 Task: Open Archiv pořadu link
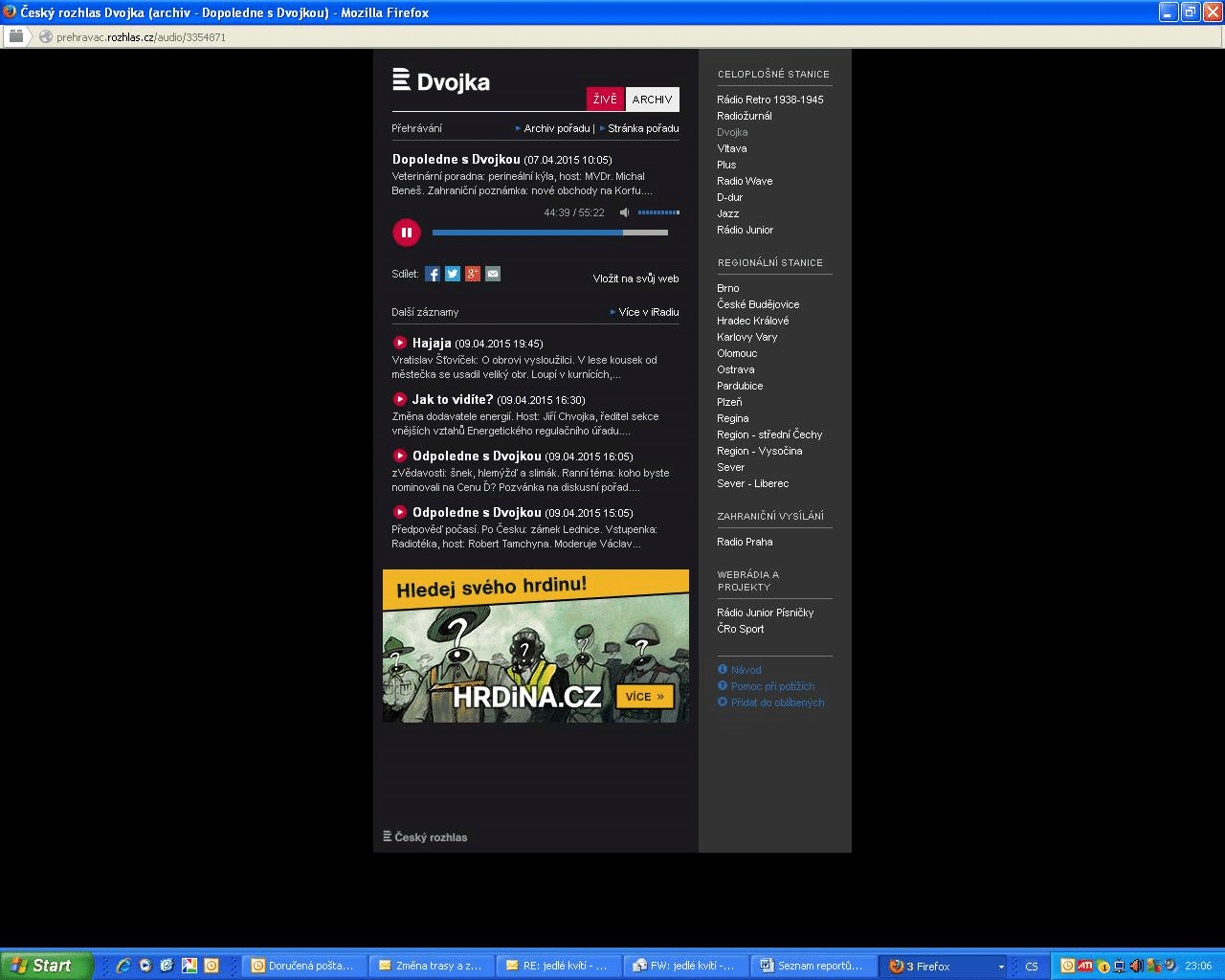pyautogui.click(x=557, y=128)
